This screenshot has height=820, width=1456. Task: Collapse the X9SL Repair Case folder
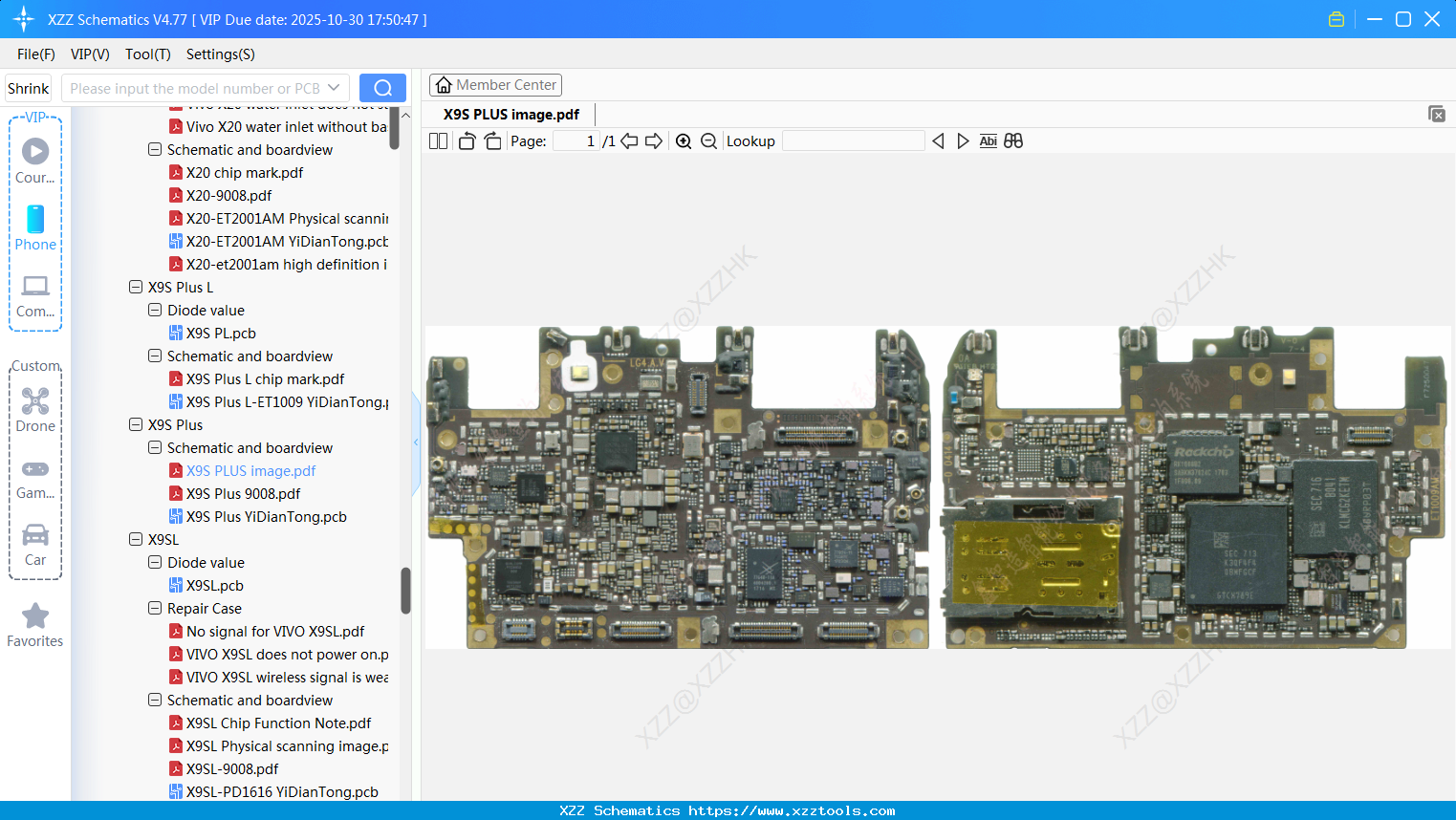(x=155, y=609)
